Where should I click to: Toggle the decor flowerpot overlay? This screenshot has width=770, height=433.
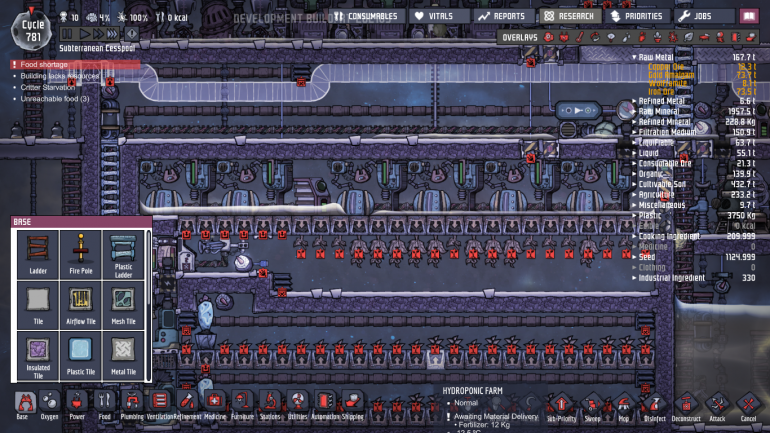(x=658, y=37)
